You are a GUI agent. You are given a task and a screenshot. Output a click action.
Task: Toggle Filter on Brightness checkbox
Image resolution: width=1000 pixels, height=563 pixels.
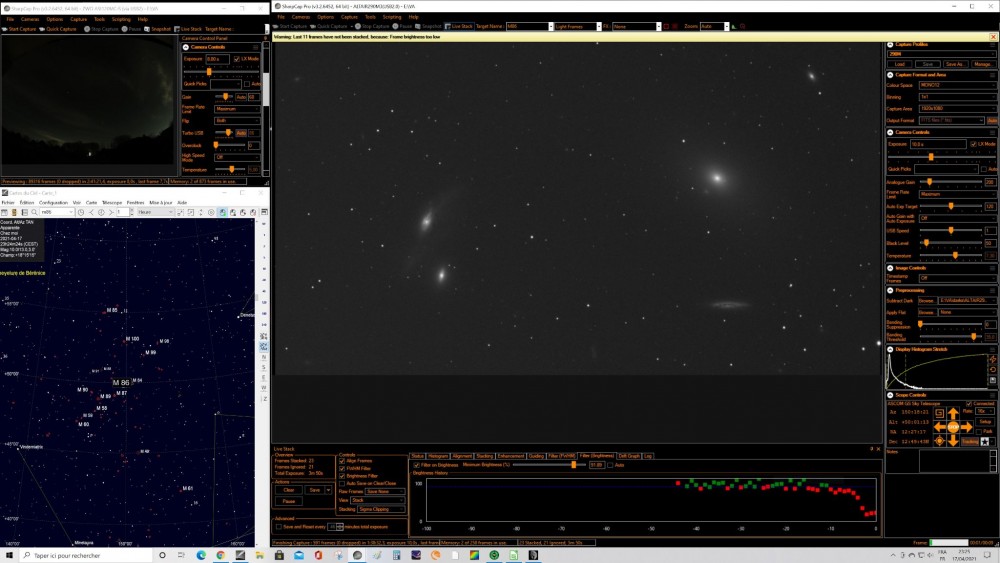coord(417,465)
